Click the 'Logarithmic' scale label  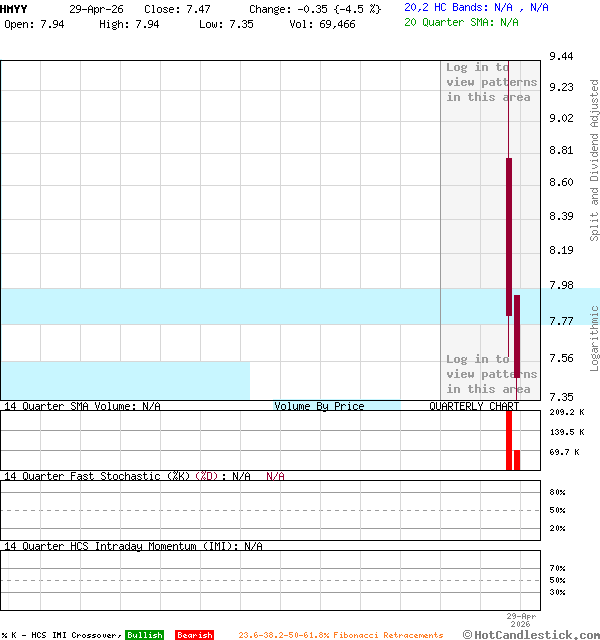(x=594, y=338)
